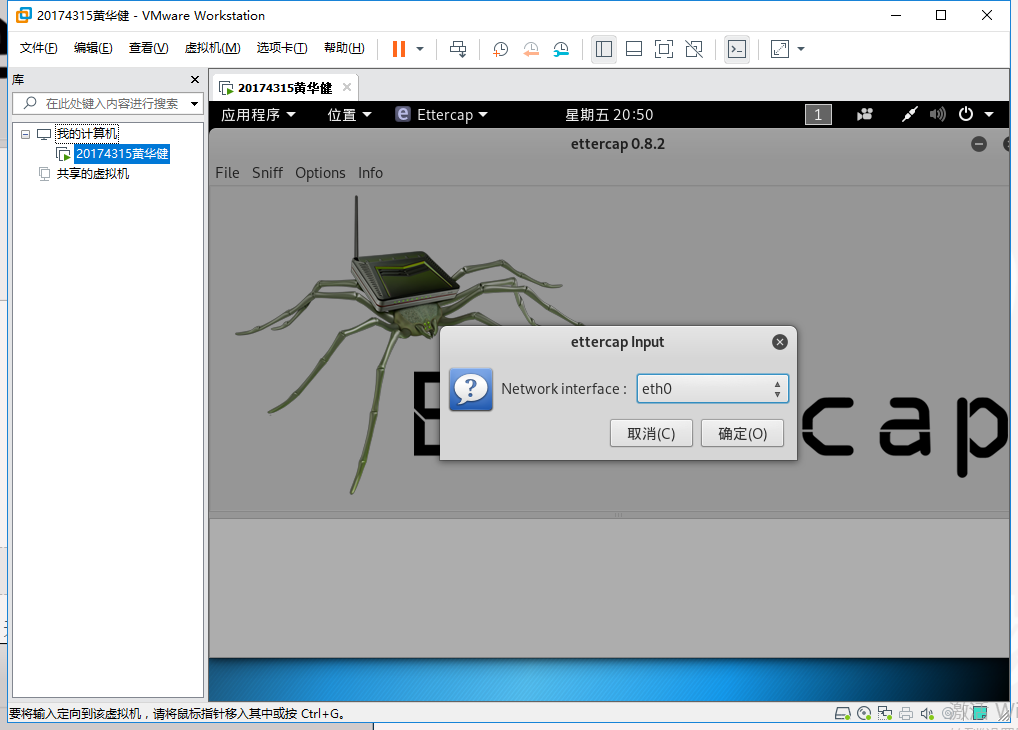1018x730 pixels.
Task: Click the stretch guest display icon
Action: [x=780, y=49]
